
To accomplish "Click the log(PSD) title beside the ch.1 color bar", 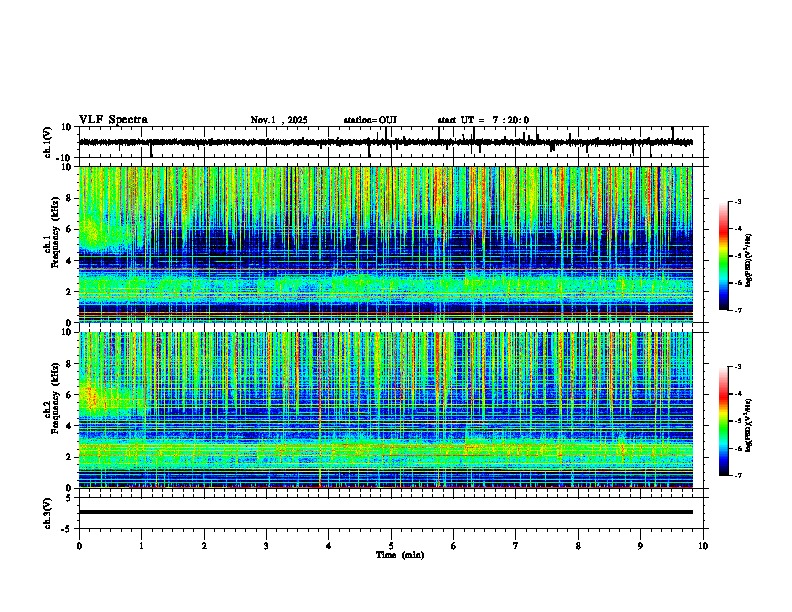I will [x=749, y=261].
